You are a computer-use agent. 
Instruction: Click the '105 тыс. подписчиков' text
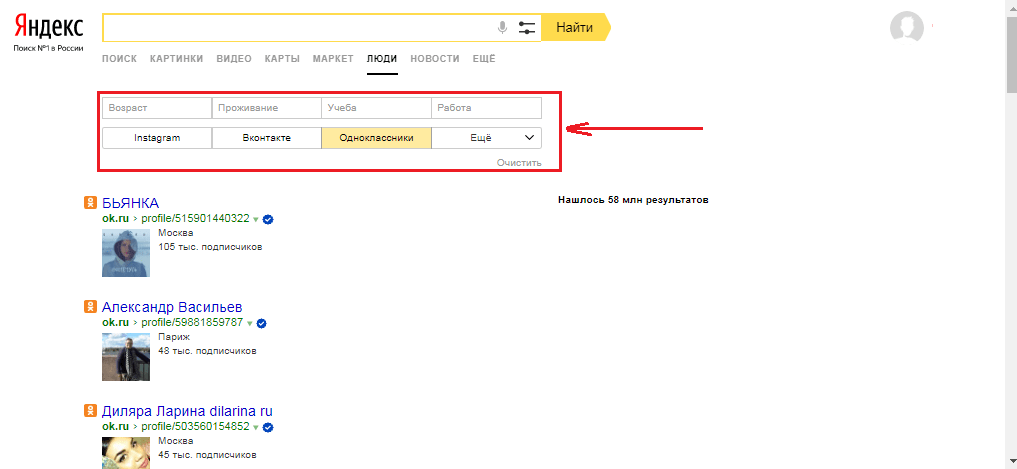[x=210, y=247]
